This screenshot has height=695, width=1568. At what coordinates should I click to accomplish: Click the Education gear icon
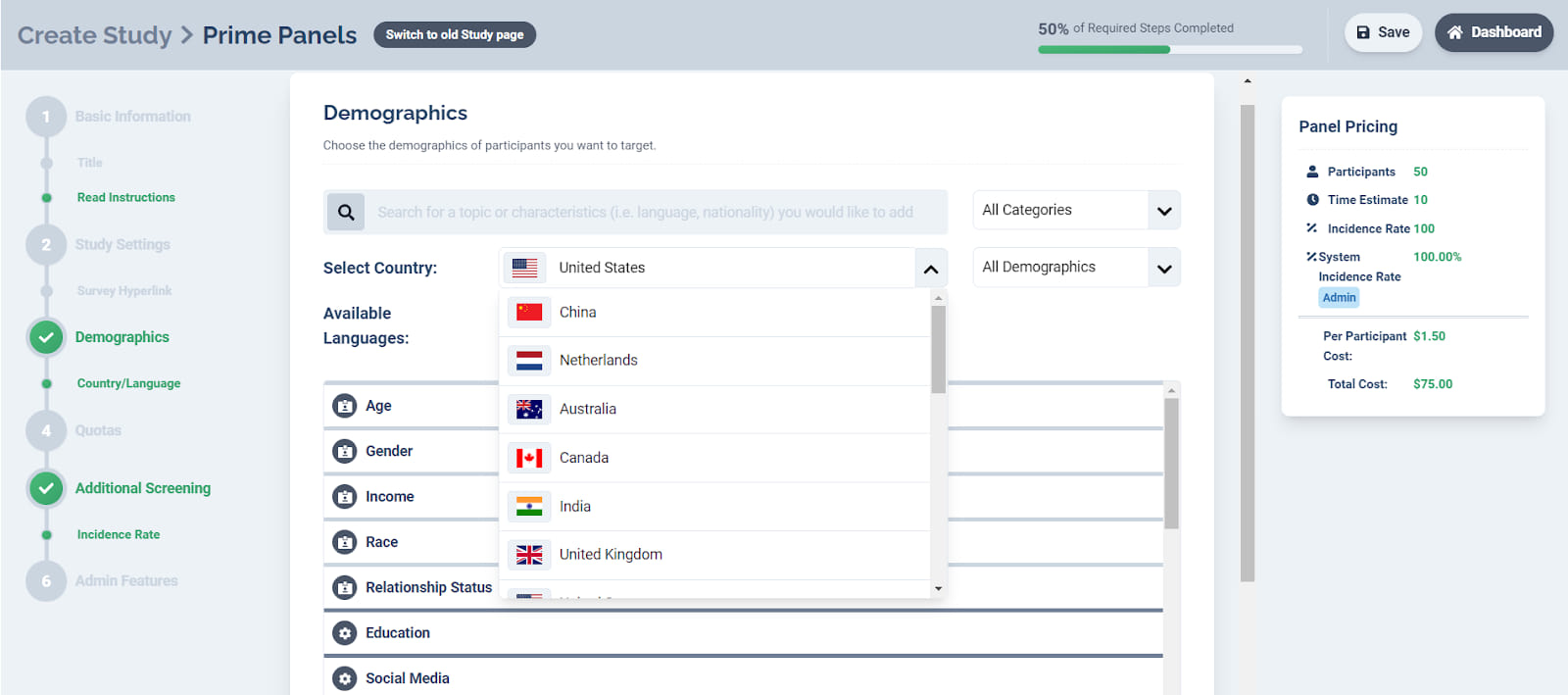pos(344,633)
